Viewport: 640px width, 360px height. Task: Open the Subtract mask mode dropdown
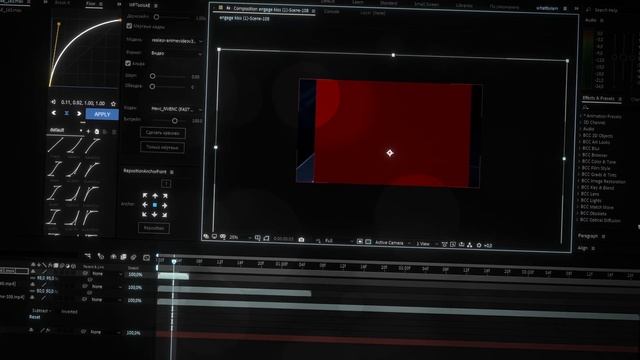[41, 311]
